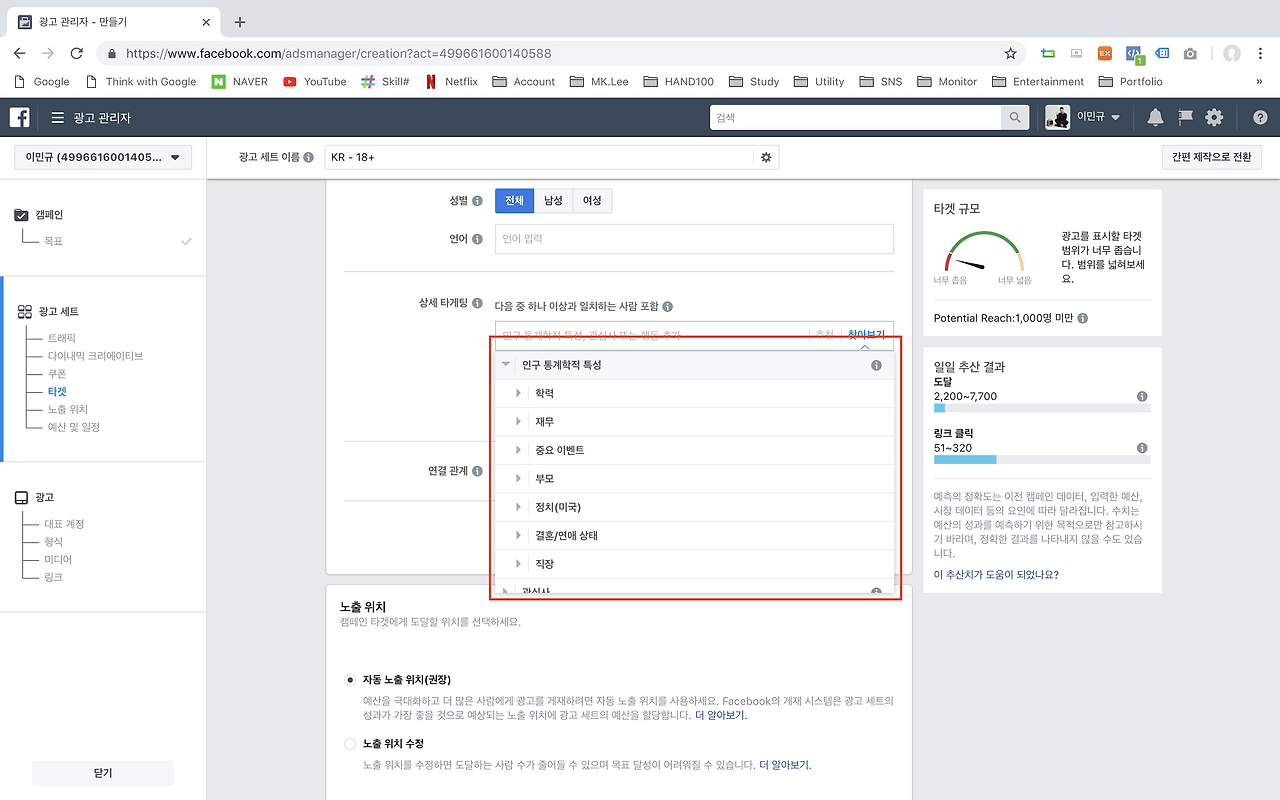Select the 자동 노출 위치(권장) radio button

pyautogui.click(x=350, y=678)
